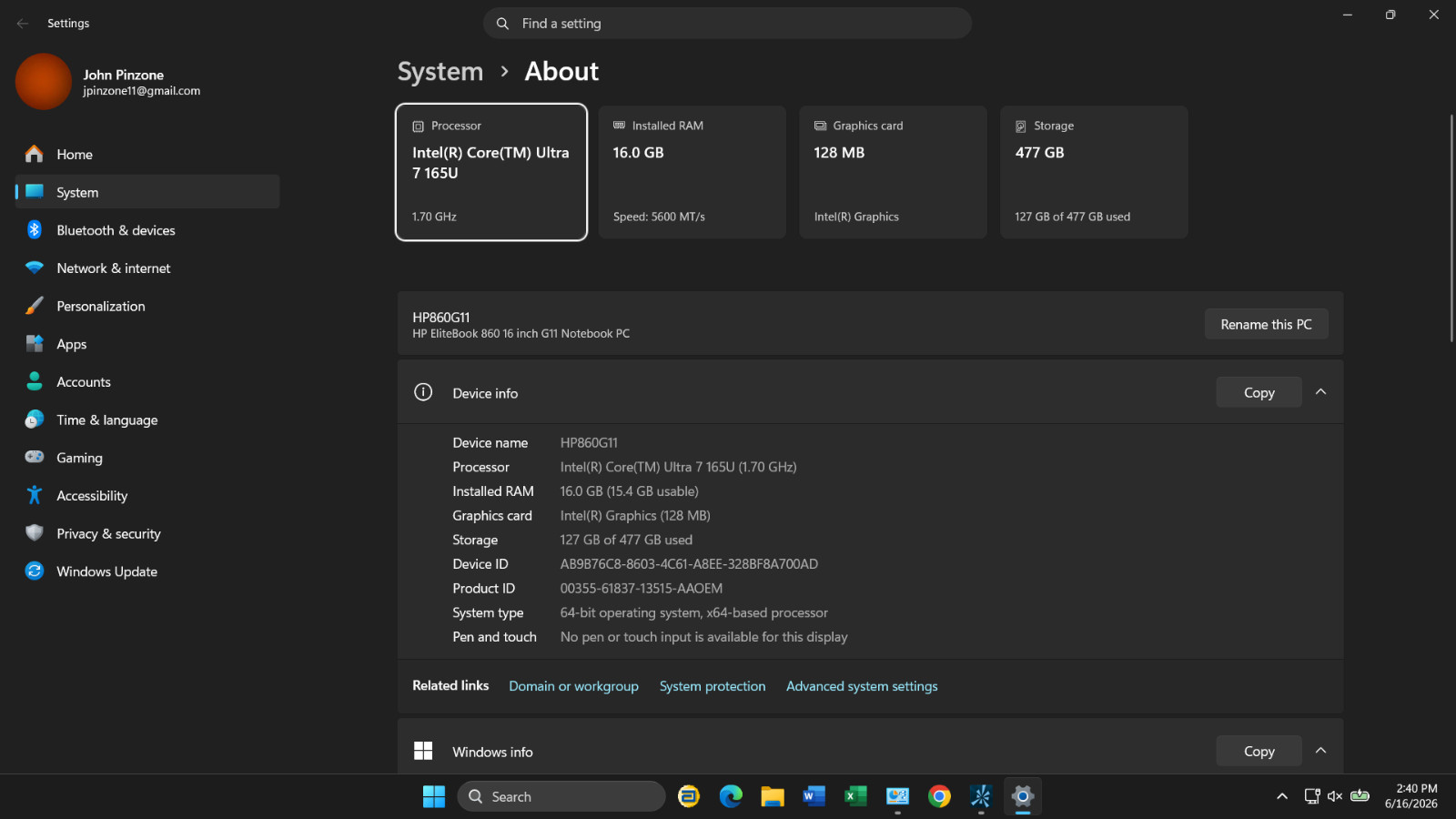Click the Privacy & security shield icon
Image resolution: width=1456 pixels, height=819 pixels.
tap(35, 533)
